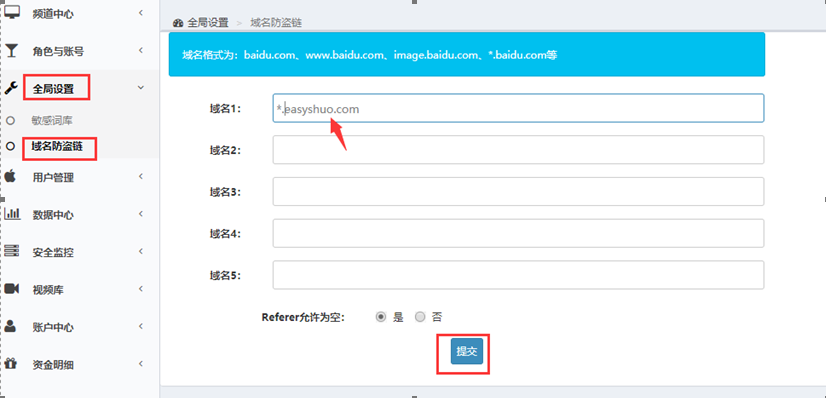Focus the 域名2 input field

518,150
